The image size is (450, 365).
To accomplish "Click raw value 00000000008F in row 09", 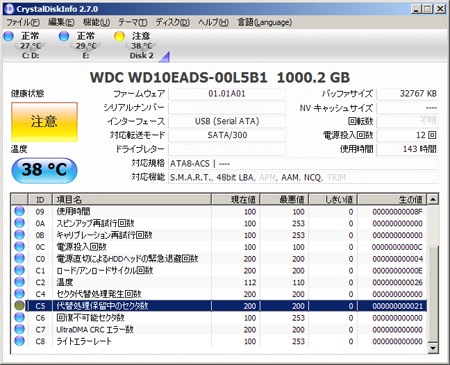I will (x=397, y=212).
